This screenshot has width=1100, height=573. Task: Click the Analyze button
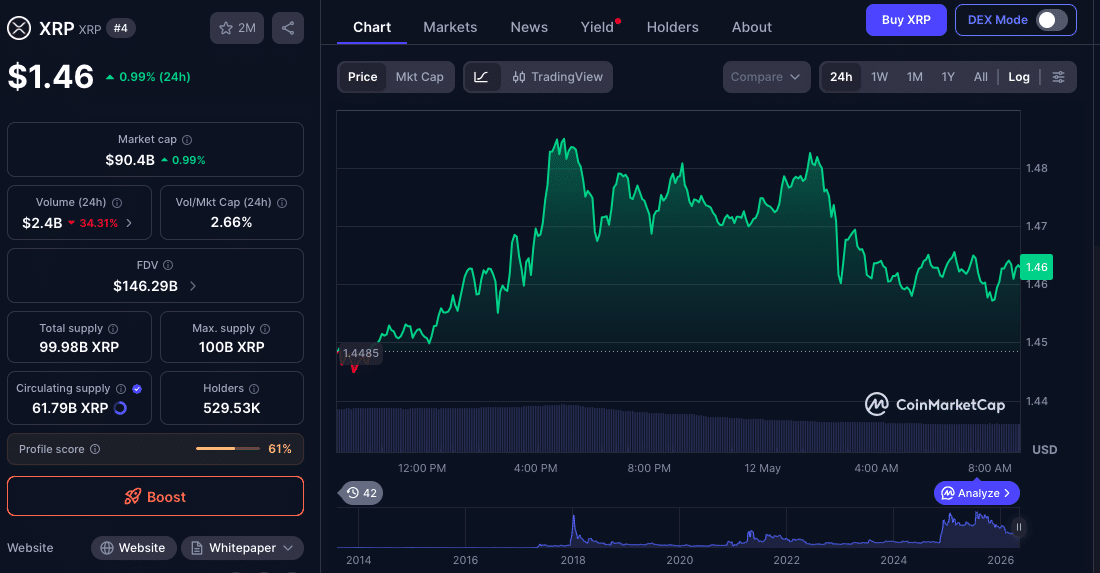click(x=977, y=493)
